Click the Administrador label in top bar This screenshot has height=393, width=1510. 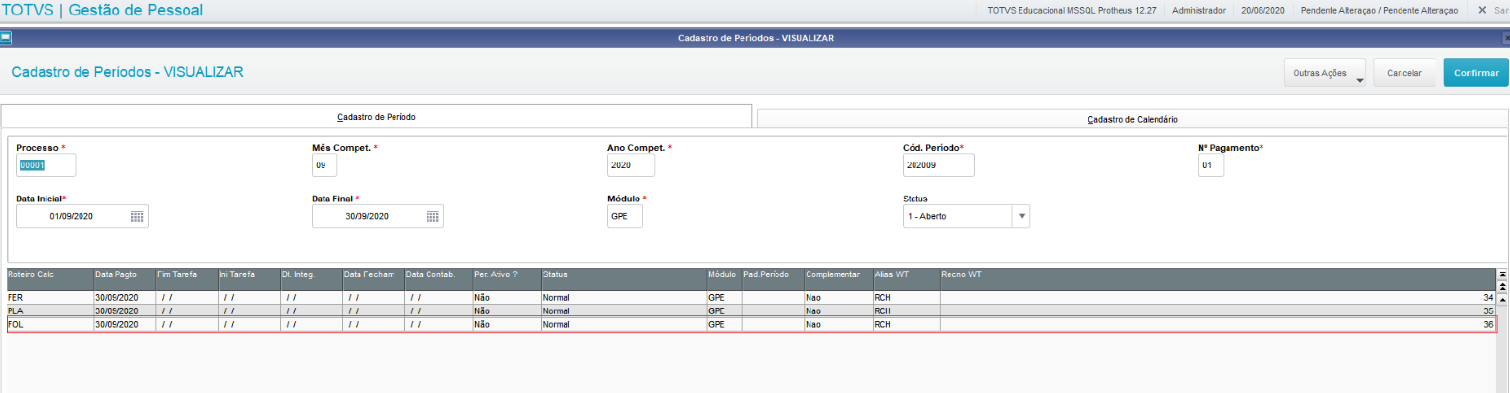(1199, 10)
